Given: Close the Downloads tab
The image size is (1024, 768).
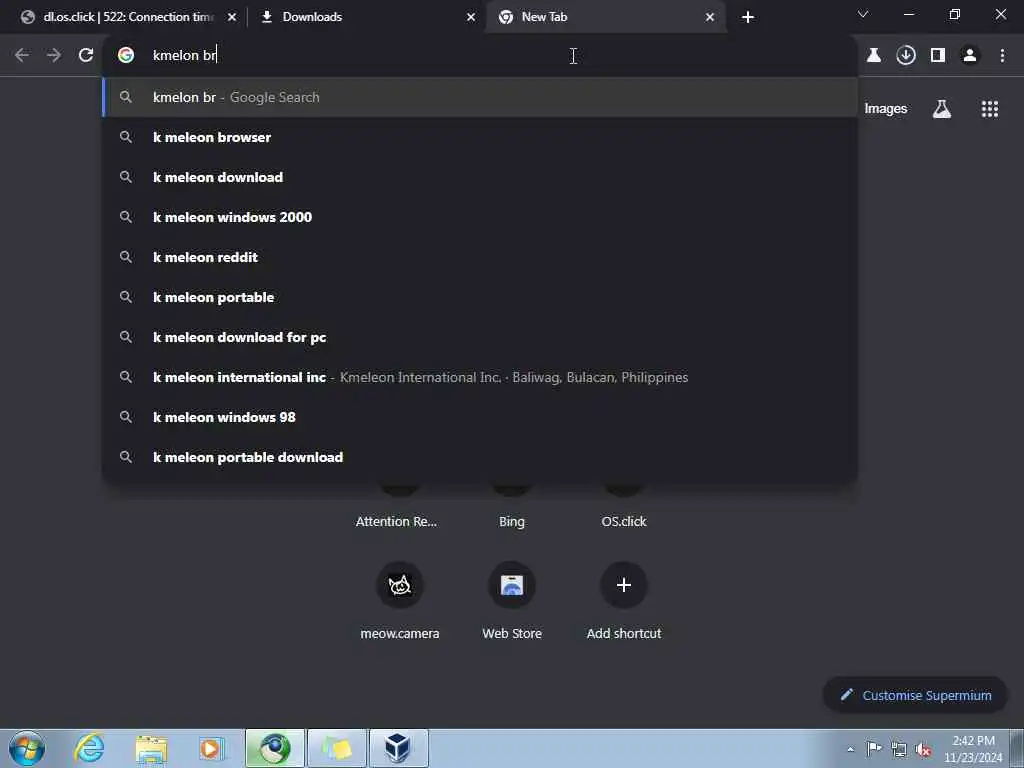Looking at the screenshot, I should pyautogui.click(x=471, y=17).
